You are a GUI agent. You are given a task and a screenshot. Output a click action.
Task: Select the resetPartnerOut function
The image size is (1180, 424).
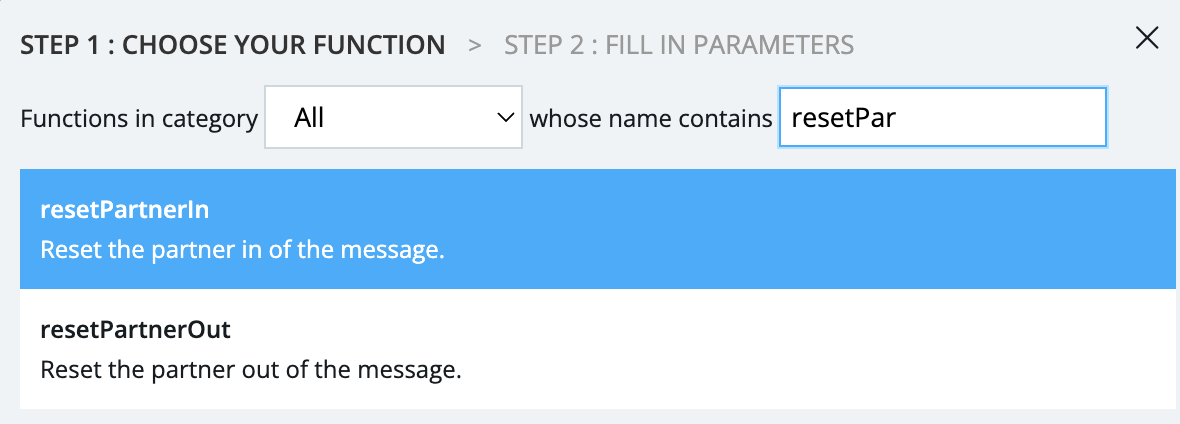coord(597,349)
